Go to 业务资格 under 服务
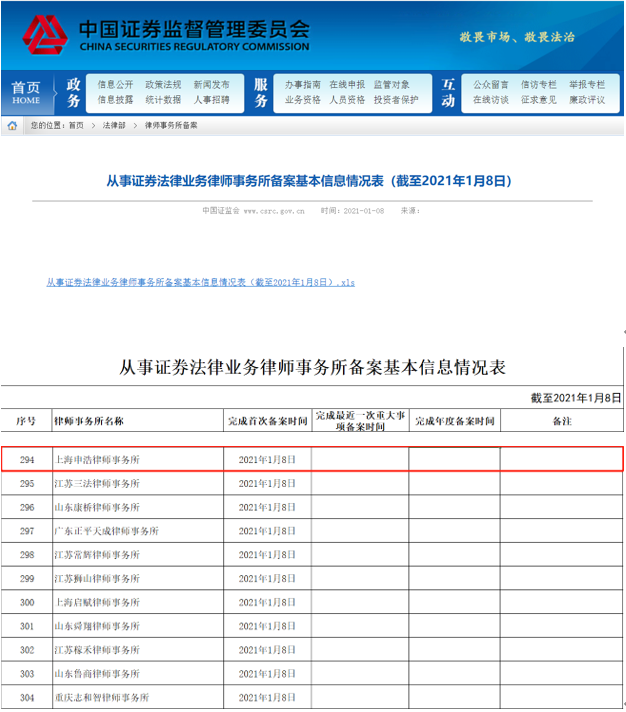This screenshot has width=626, height=712. (303, 99)
